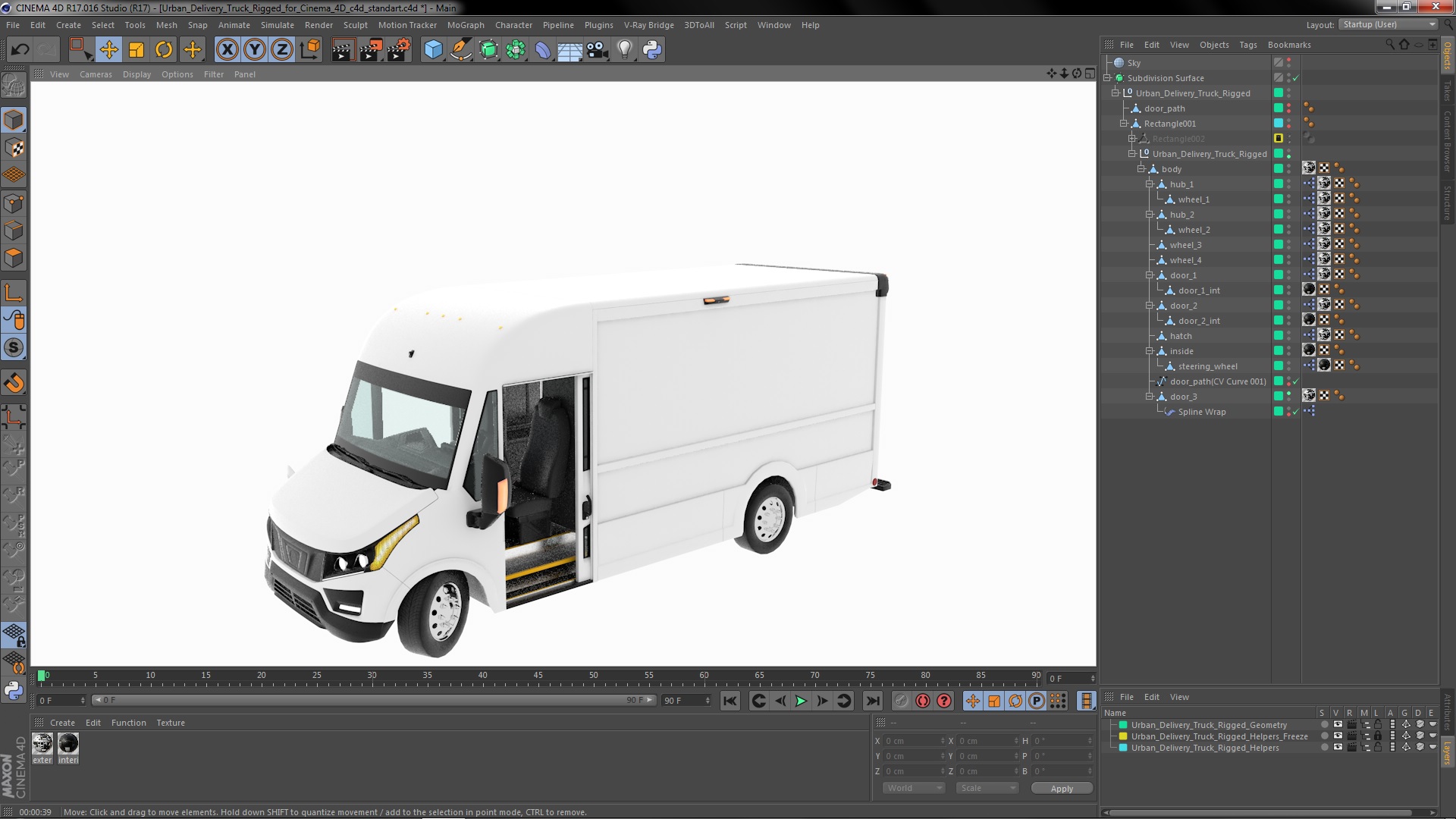The height and width of the screenshot is (819, 1456).
Task: Toggle Helpers_Freeze layer lock
Action: point(1378,736)
